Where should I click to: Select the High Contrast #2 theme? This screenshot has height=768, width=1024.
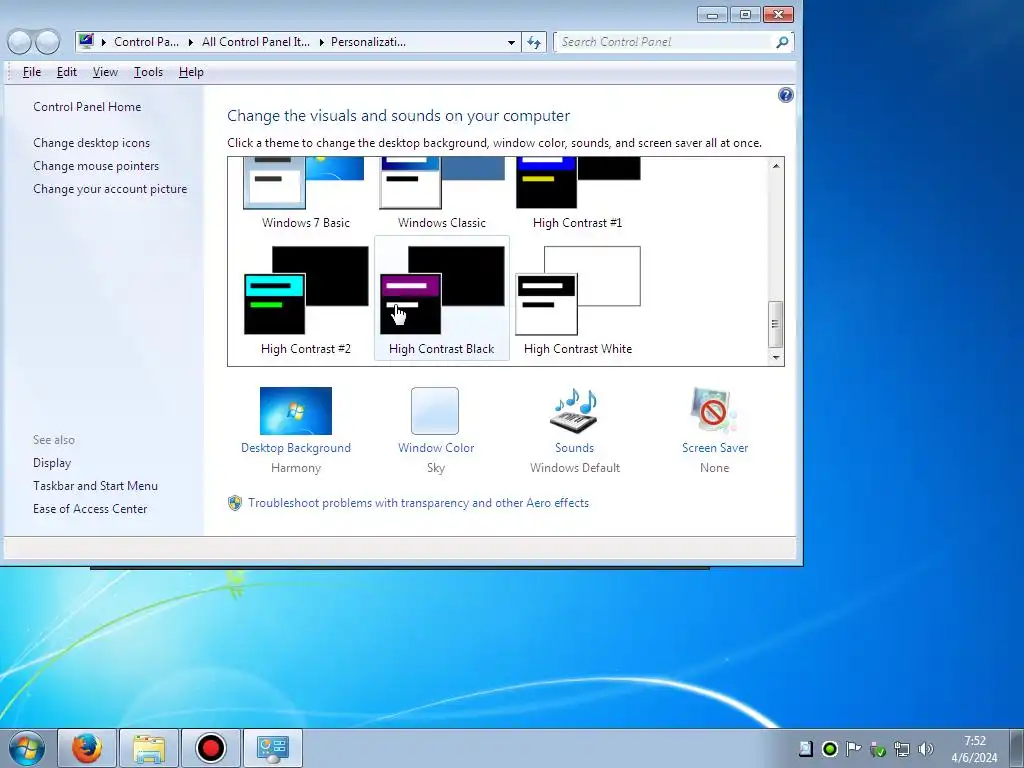[306, 298]
